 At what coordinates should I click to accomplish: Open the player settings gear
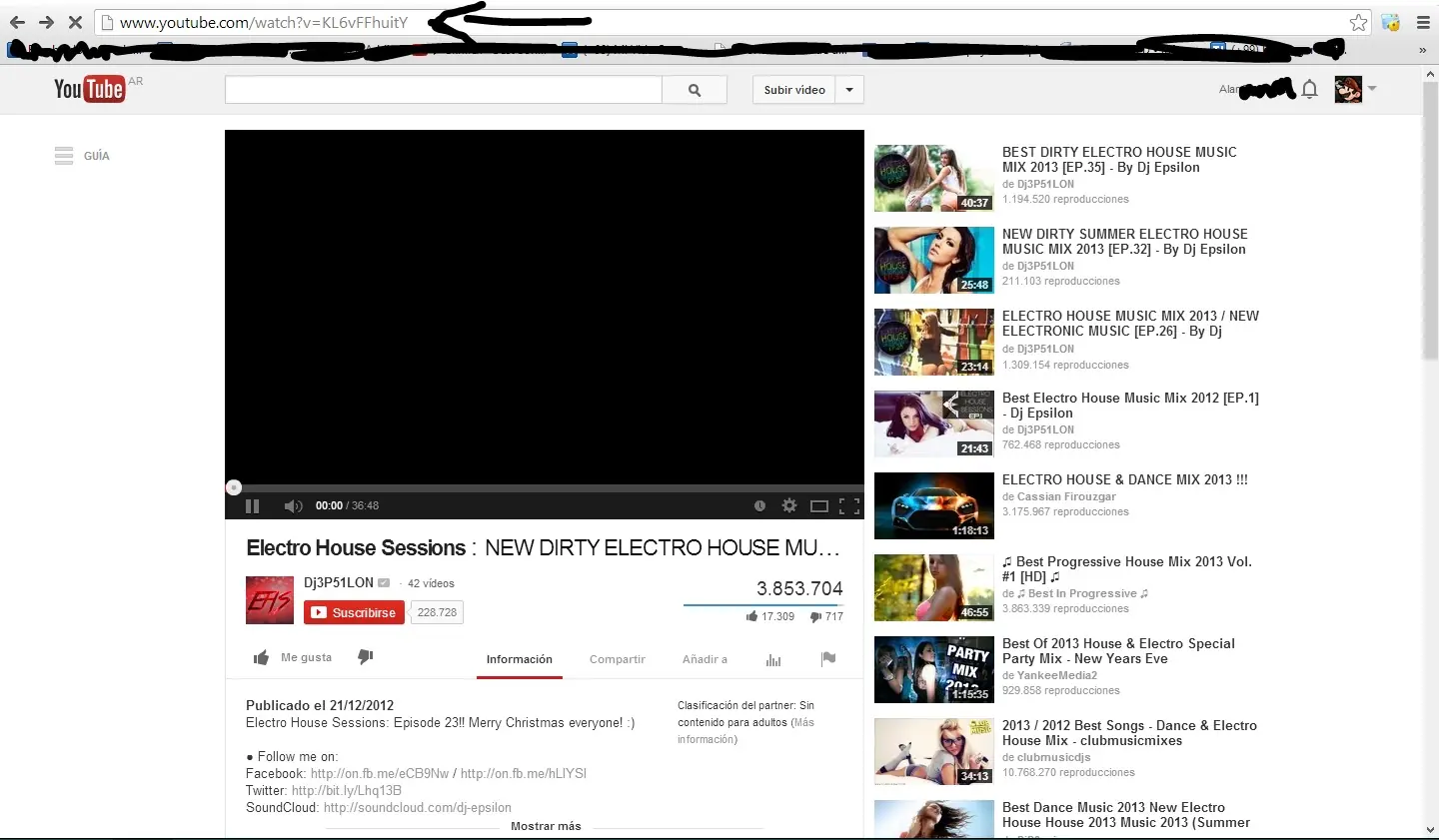tap(789, 505)
